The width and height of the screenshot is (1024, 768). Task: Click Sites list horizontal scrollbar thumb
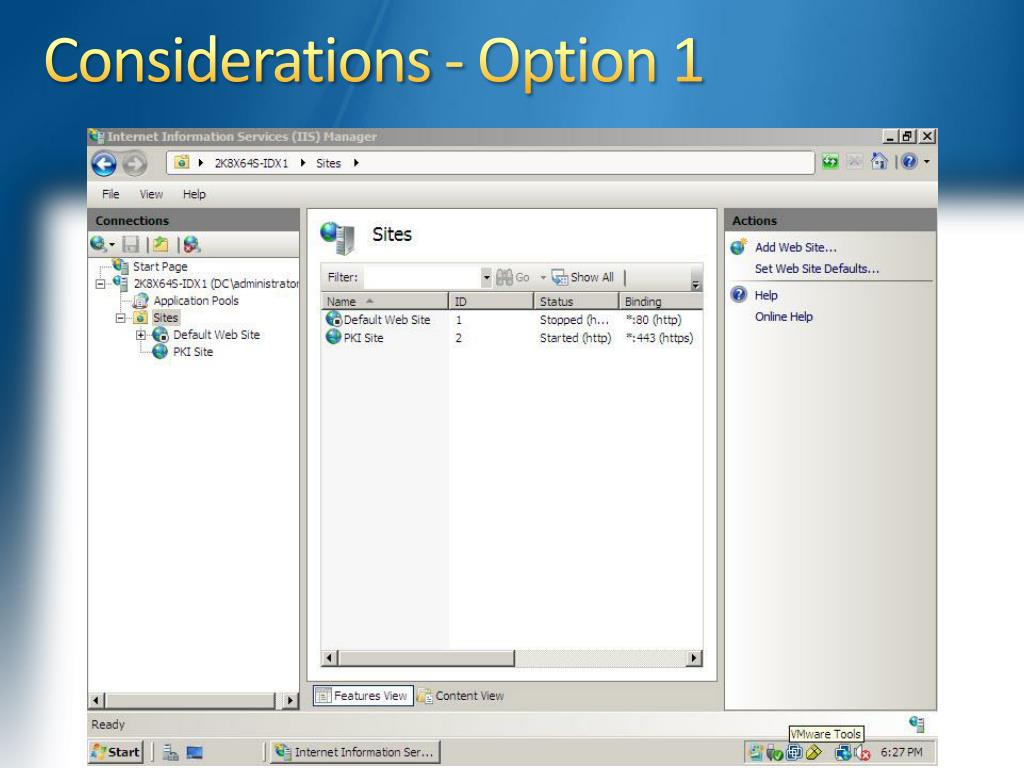[x=426, y=658]
